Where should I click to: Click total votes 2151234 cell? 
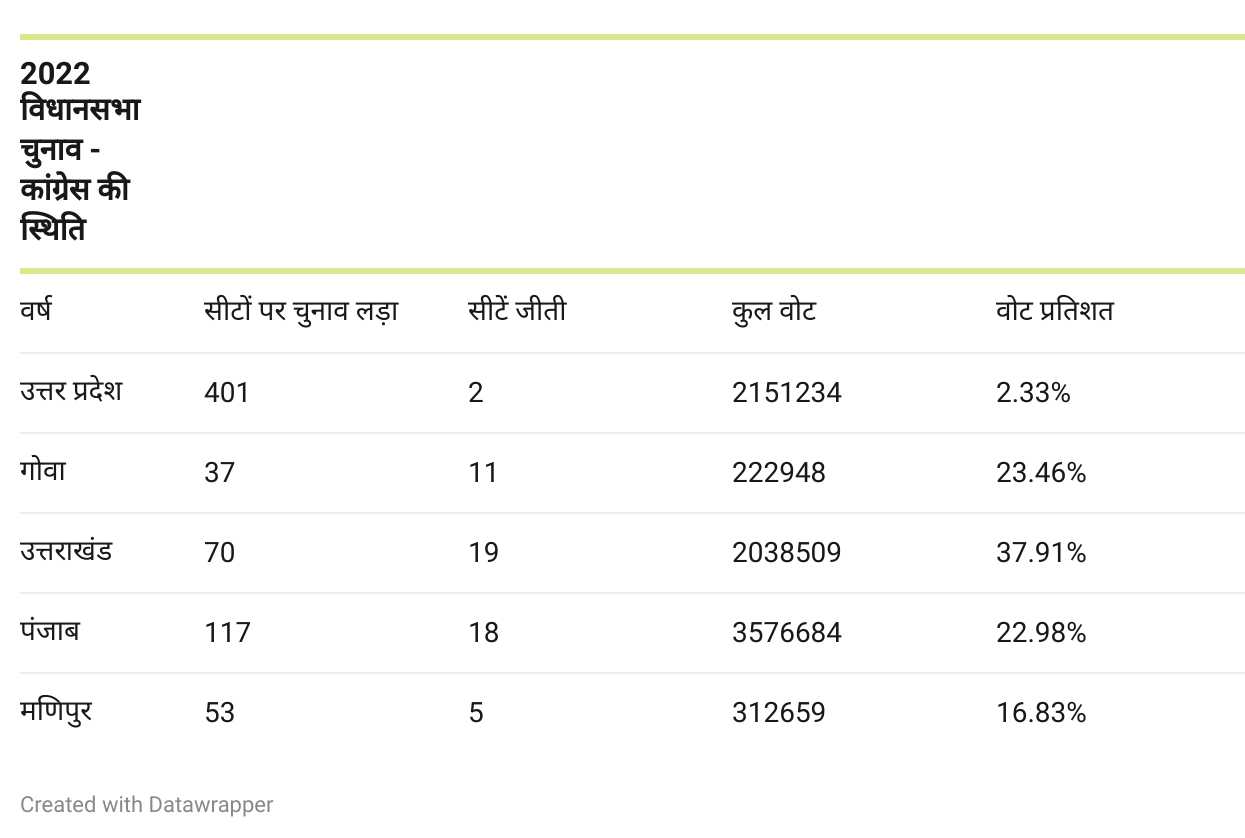[787, 392]
